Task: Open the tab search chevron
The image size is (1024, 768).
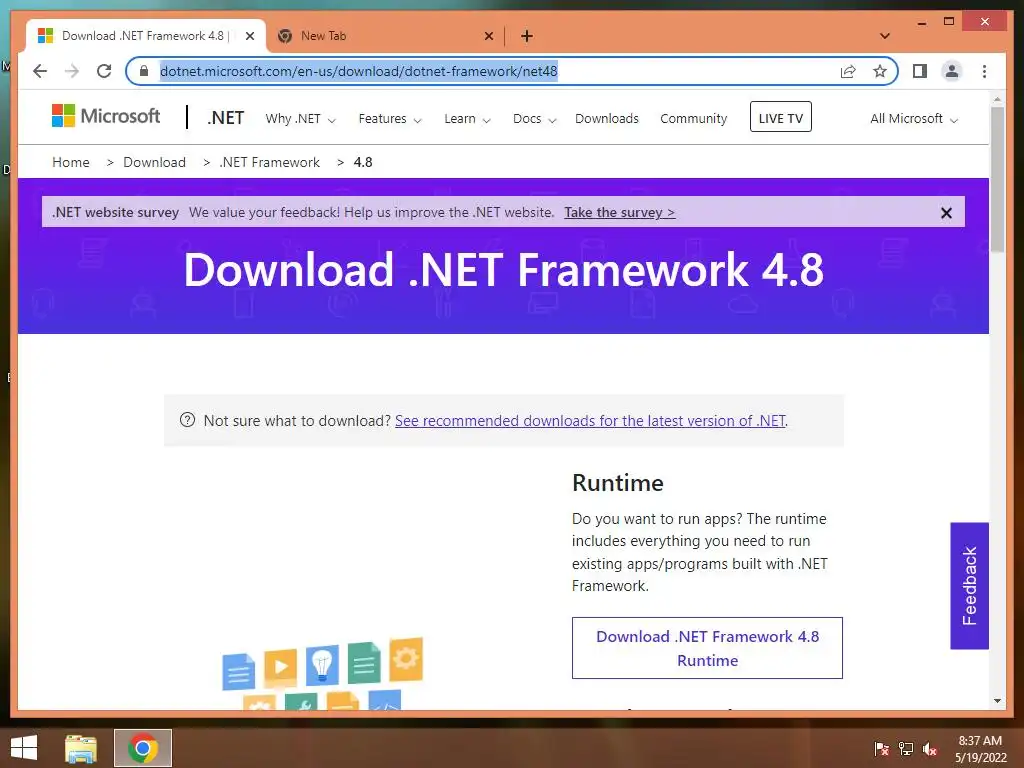Action: tap(885, 36)
